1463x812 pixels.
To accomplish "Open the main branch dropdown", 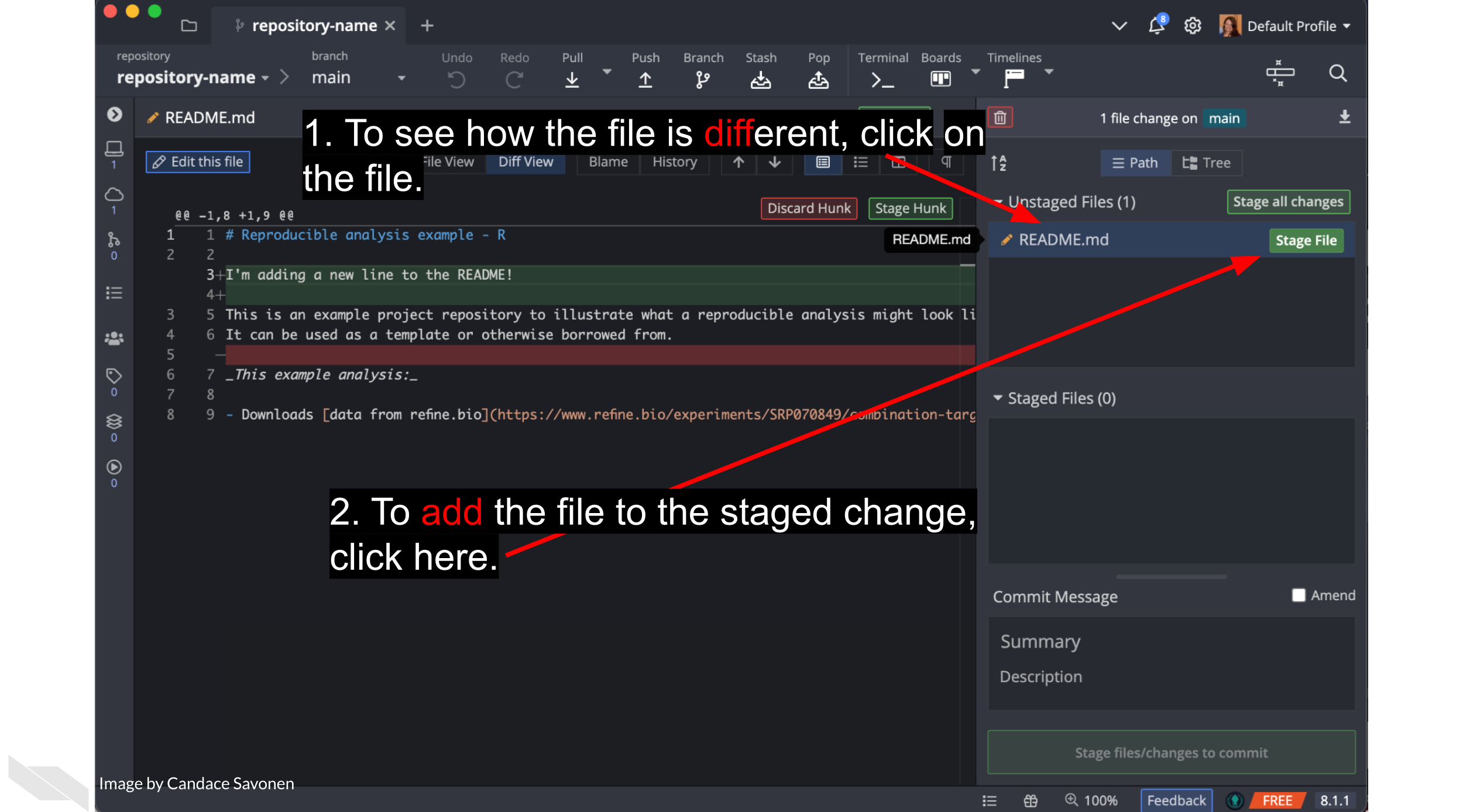I will (358, 77).
